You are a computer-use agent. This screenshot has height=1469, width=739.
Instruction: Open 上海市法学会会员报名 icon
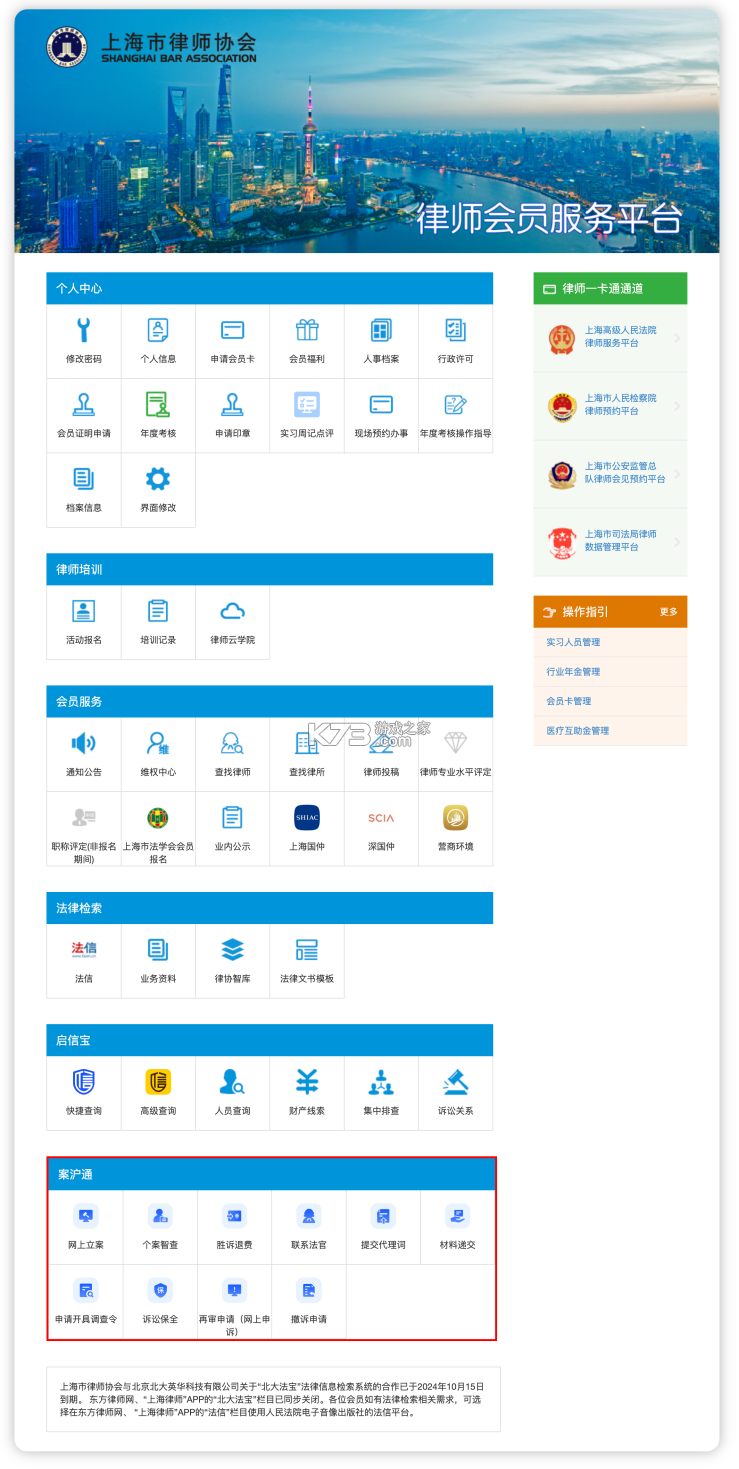pos(158,817)
